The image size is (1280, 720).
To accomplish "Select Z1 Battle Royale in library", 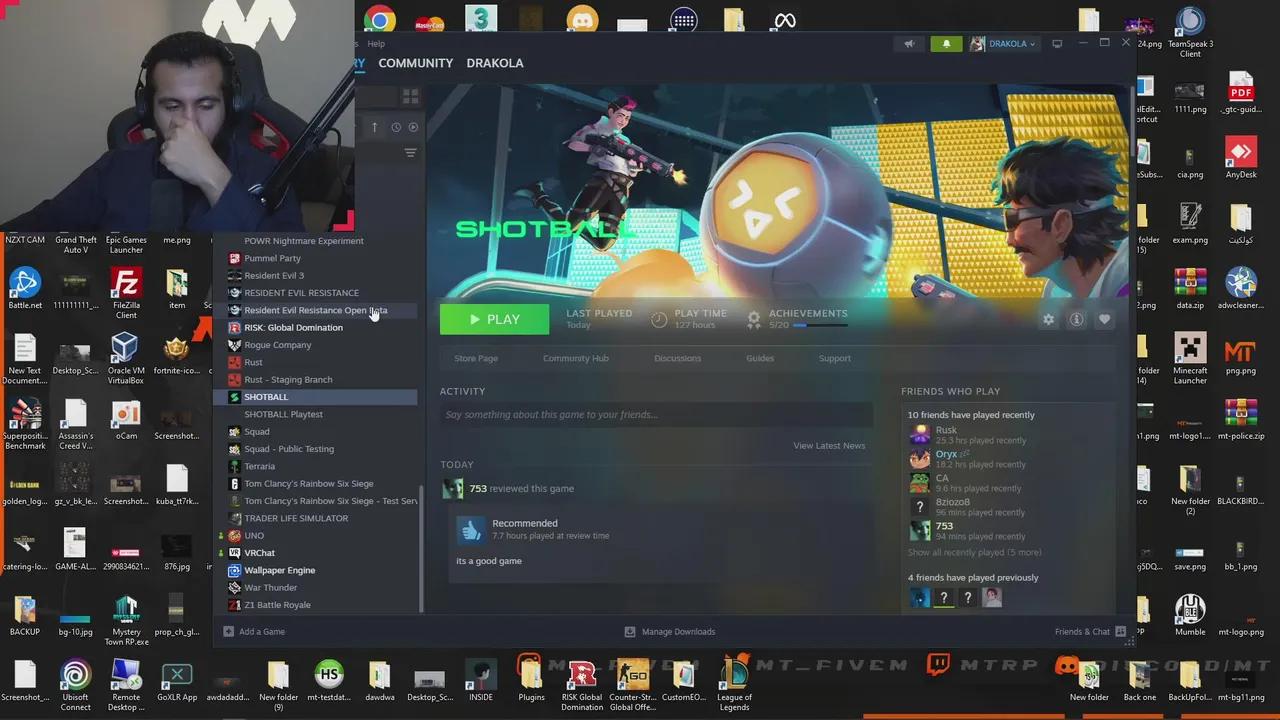I will (277, 605).
